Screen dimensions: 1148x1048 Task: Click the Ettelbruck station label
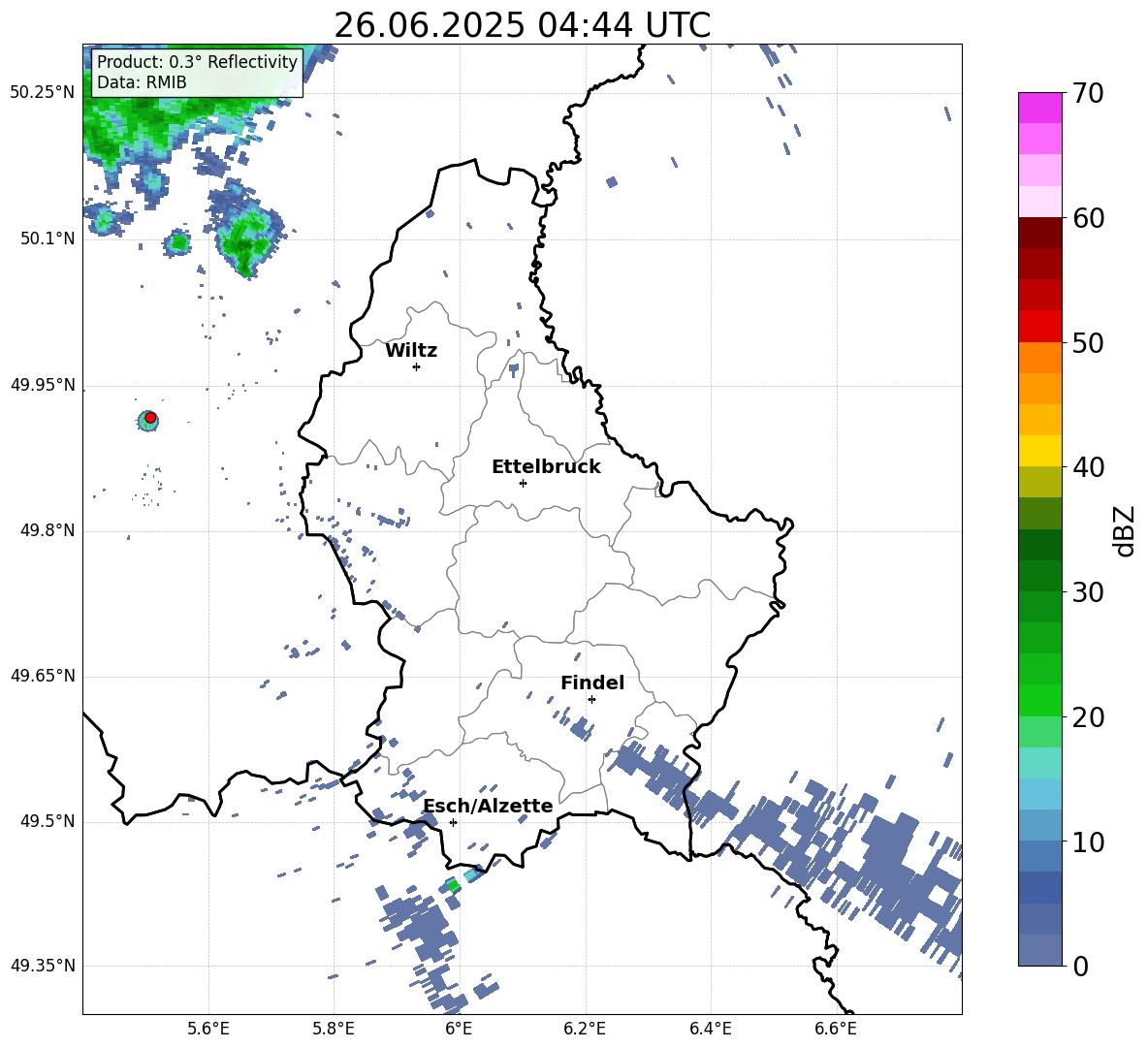(x=546, y=467)
